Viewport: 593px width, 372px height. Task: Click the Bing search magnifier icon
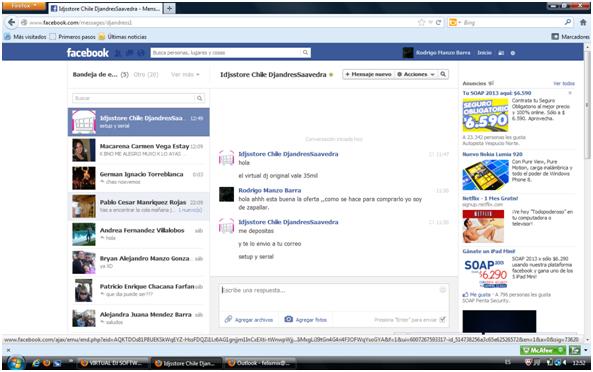(x=568, y=22)
